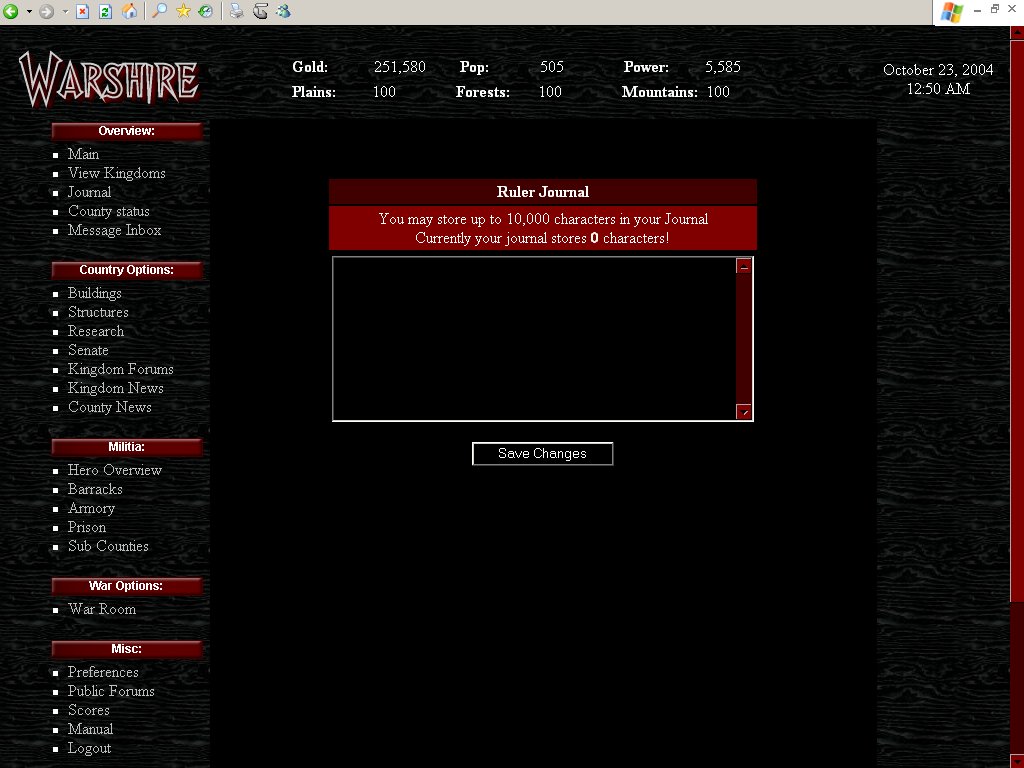Viewport: 1024px width, 768px height.
Task: Open the War Room link
Action: [101, 609]
